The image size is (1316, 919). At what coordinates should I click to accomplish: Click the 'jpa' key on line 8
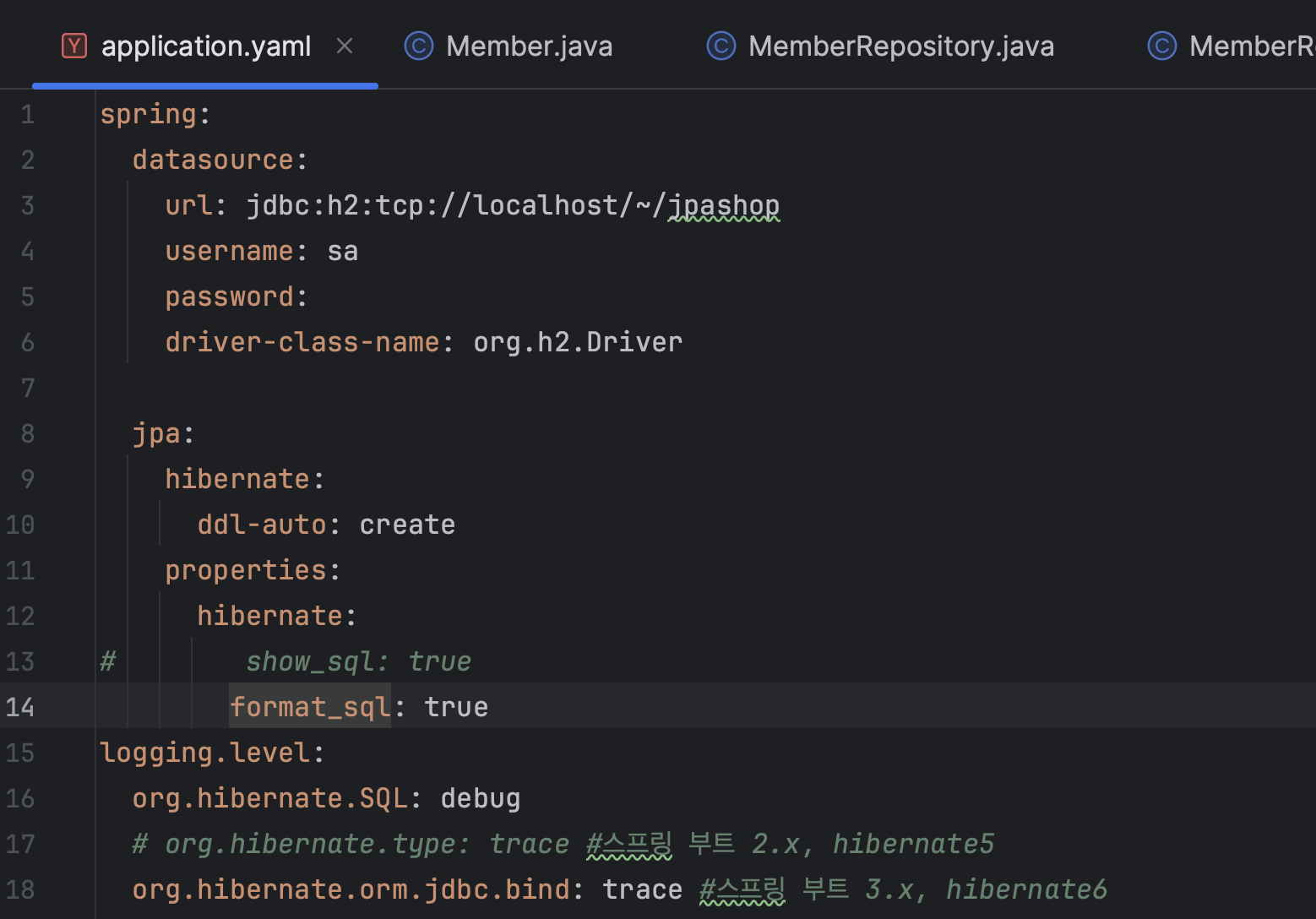[x=156, y=433]
